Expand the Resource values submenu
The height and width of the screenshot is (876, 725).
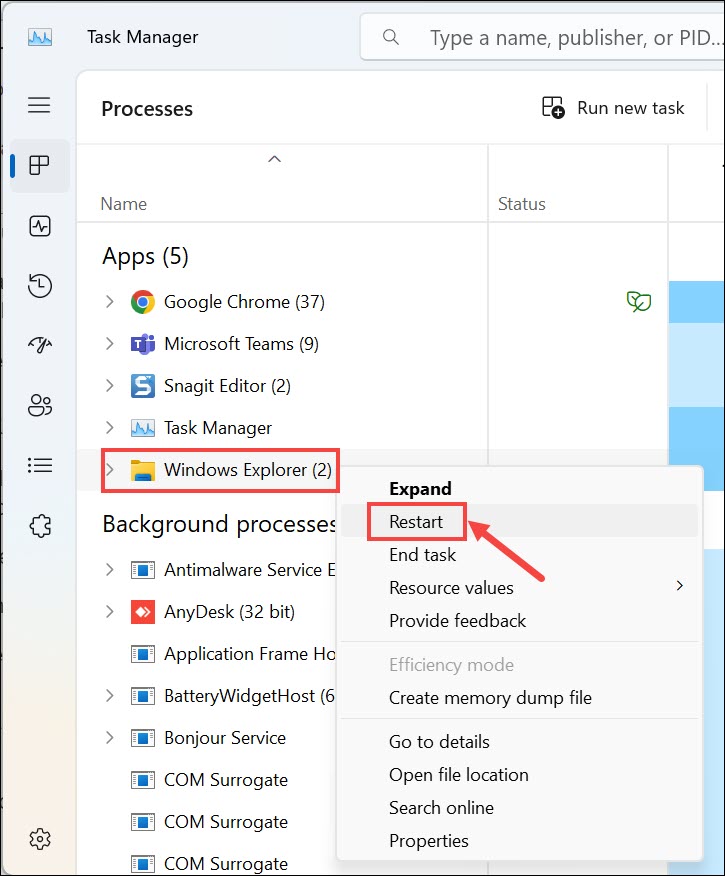tap(450, 587)
